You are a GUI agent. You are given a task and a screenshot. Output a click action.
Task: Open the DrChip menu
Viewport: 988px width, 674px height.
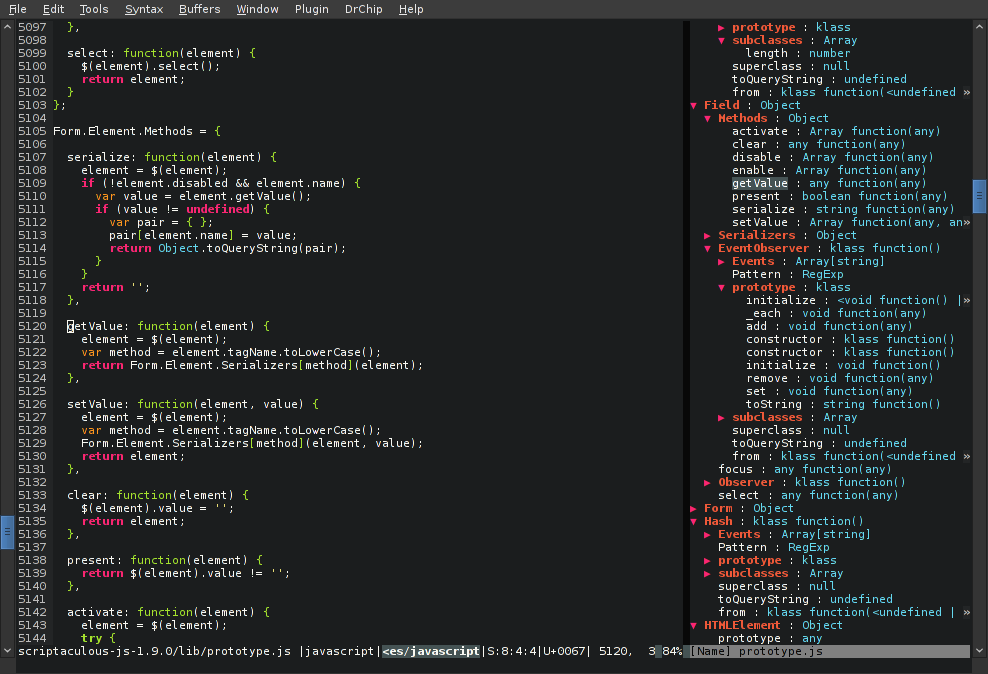(x=362, y=9)
